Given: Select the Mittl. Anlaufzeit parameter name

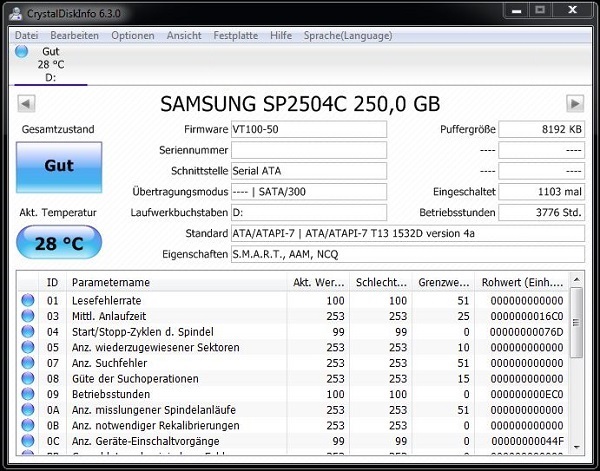Looking at the screenshot, I should point(109,316).
